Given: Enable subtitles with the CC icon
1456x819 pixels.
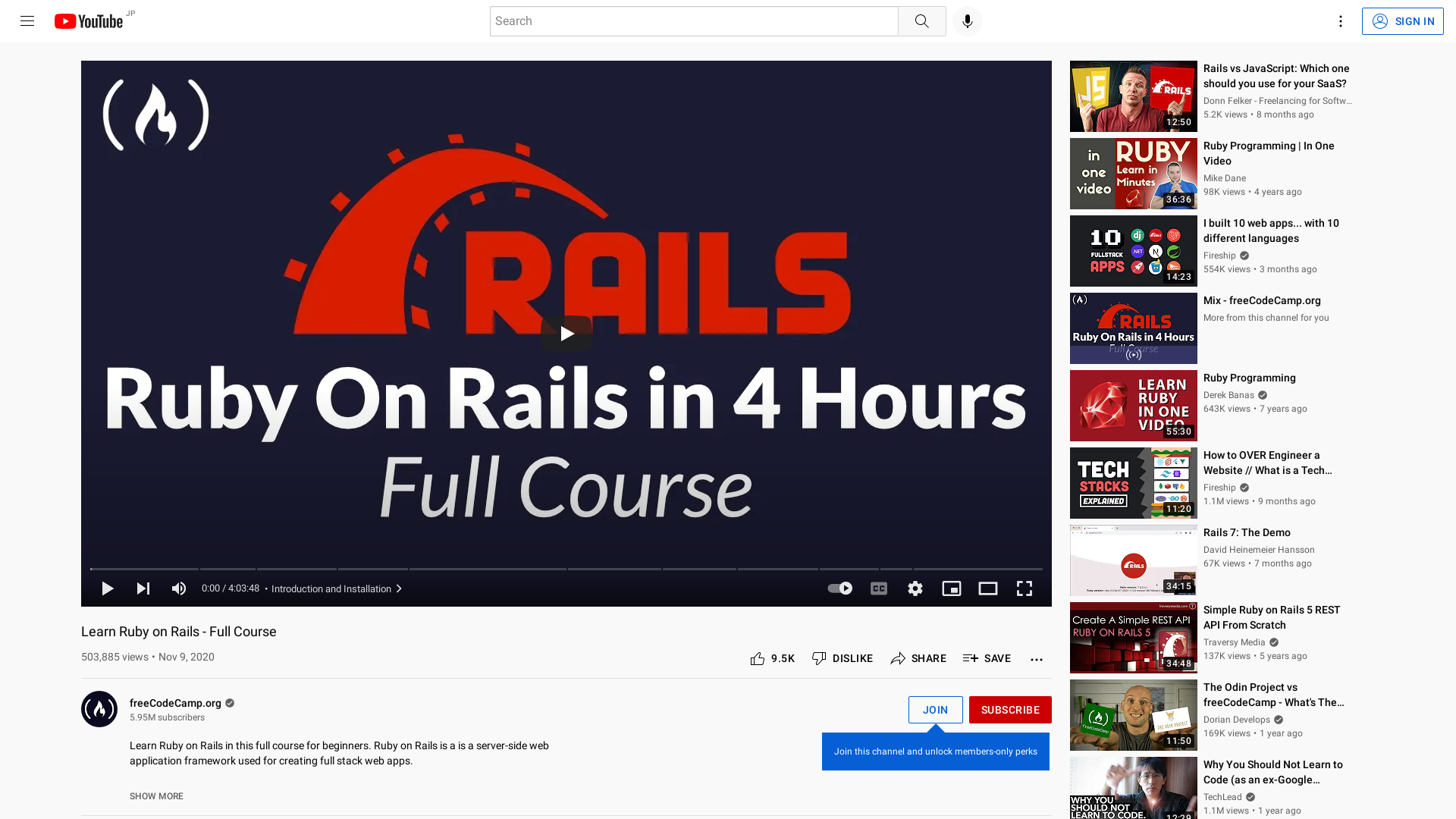Looking at the screenshot, I should coord(878,588).
